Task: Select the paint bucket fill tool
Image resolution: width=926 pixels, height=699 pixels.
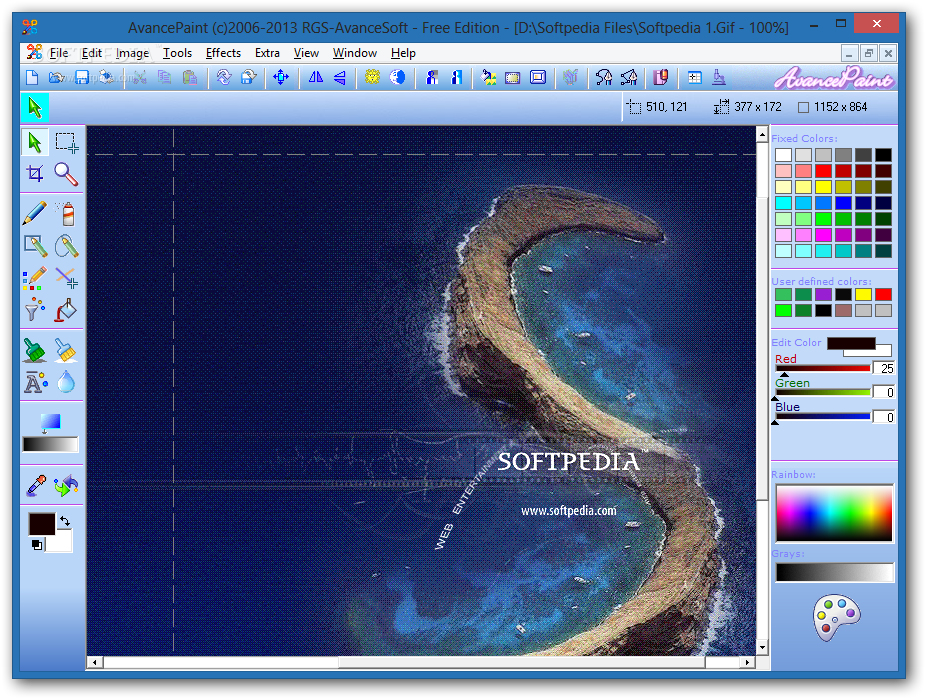Action: pos(66,309)
